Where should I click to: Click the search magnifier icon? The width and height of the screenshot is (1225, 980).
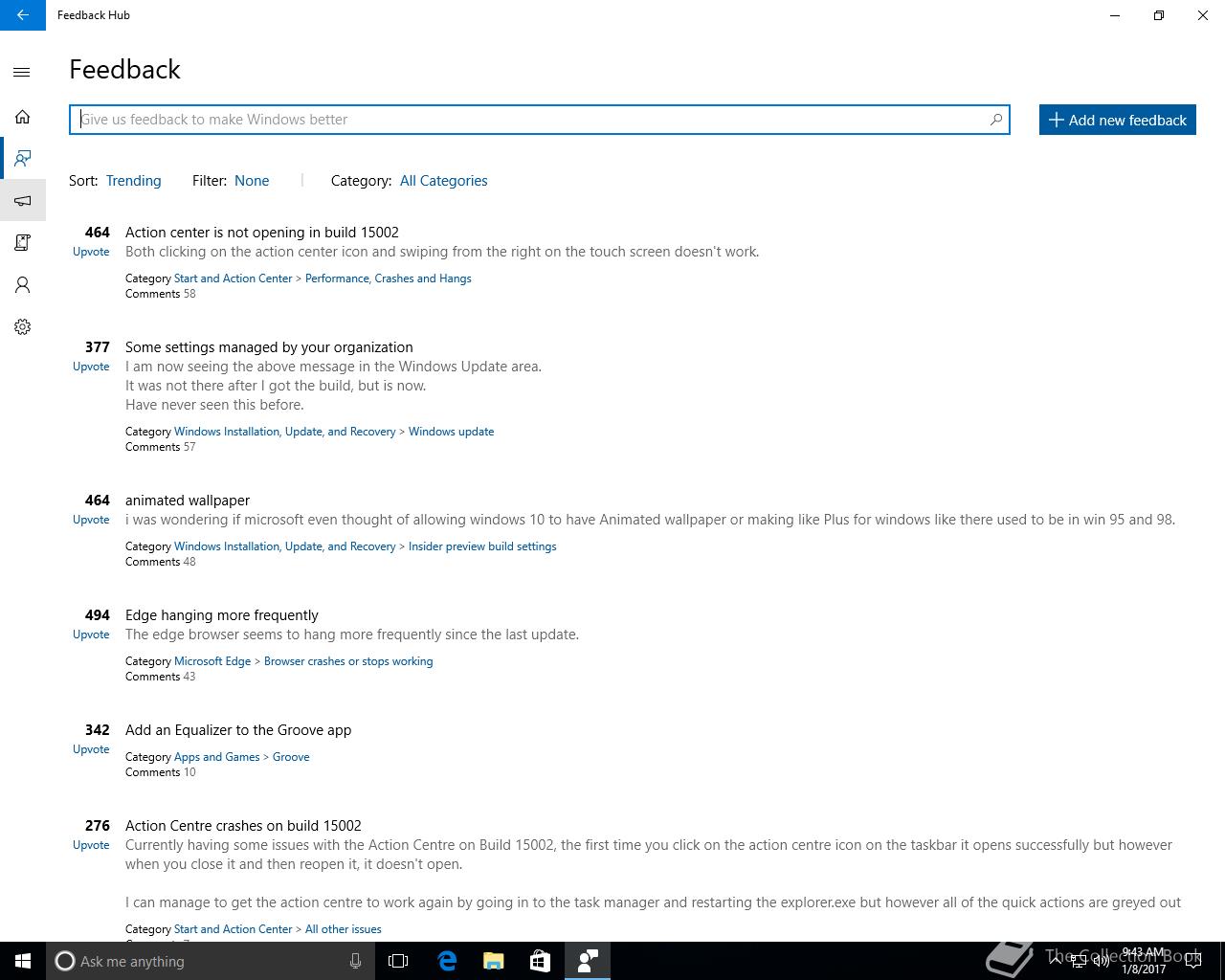click(x=995, y=120)
